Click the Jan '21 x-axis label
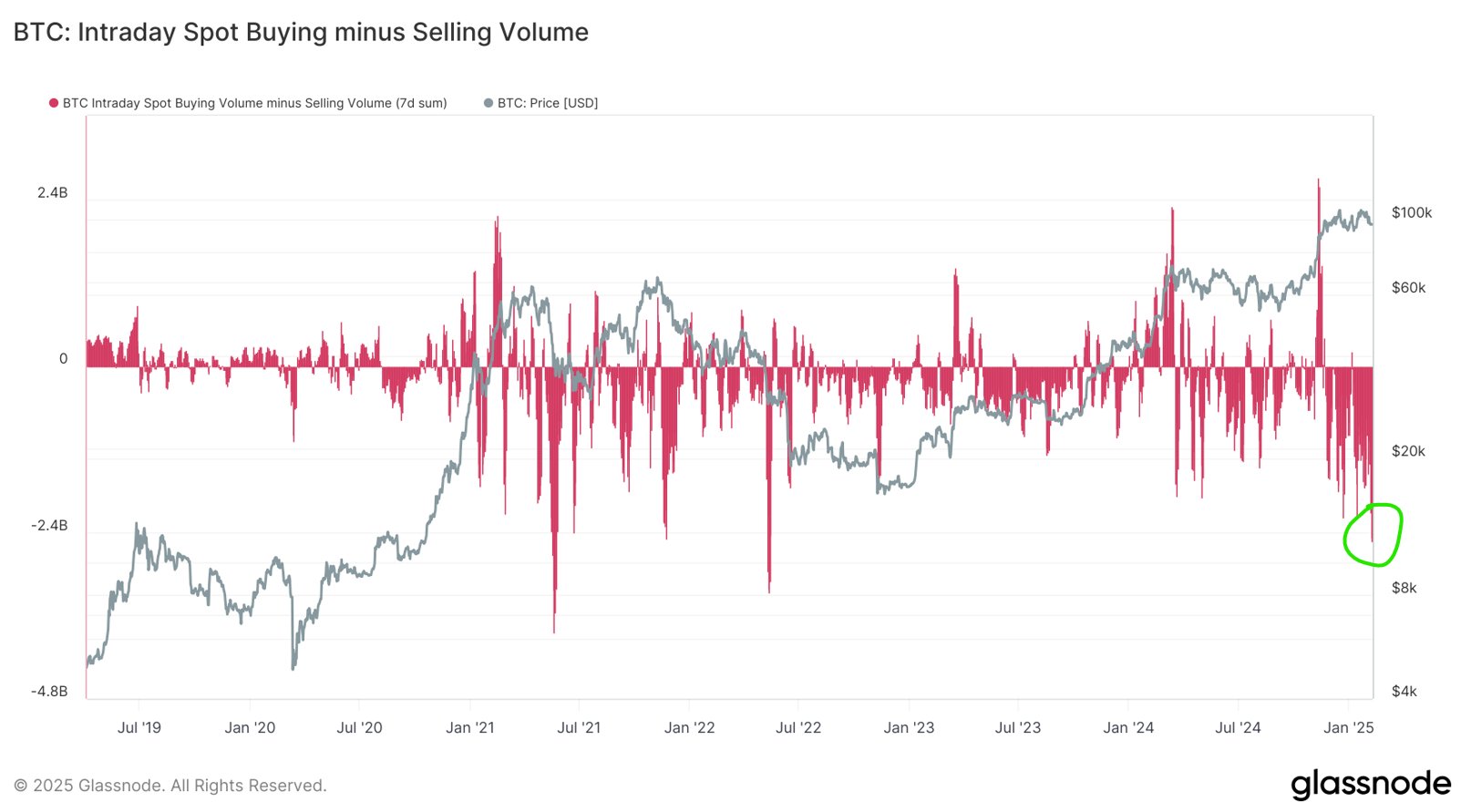The width and height of the screenshot is (1461, 812). tap(469, 727)
